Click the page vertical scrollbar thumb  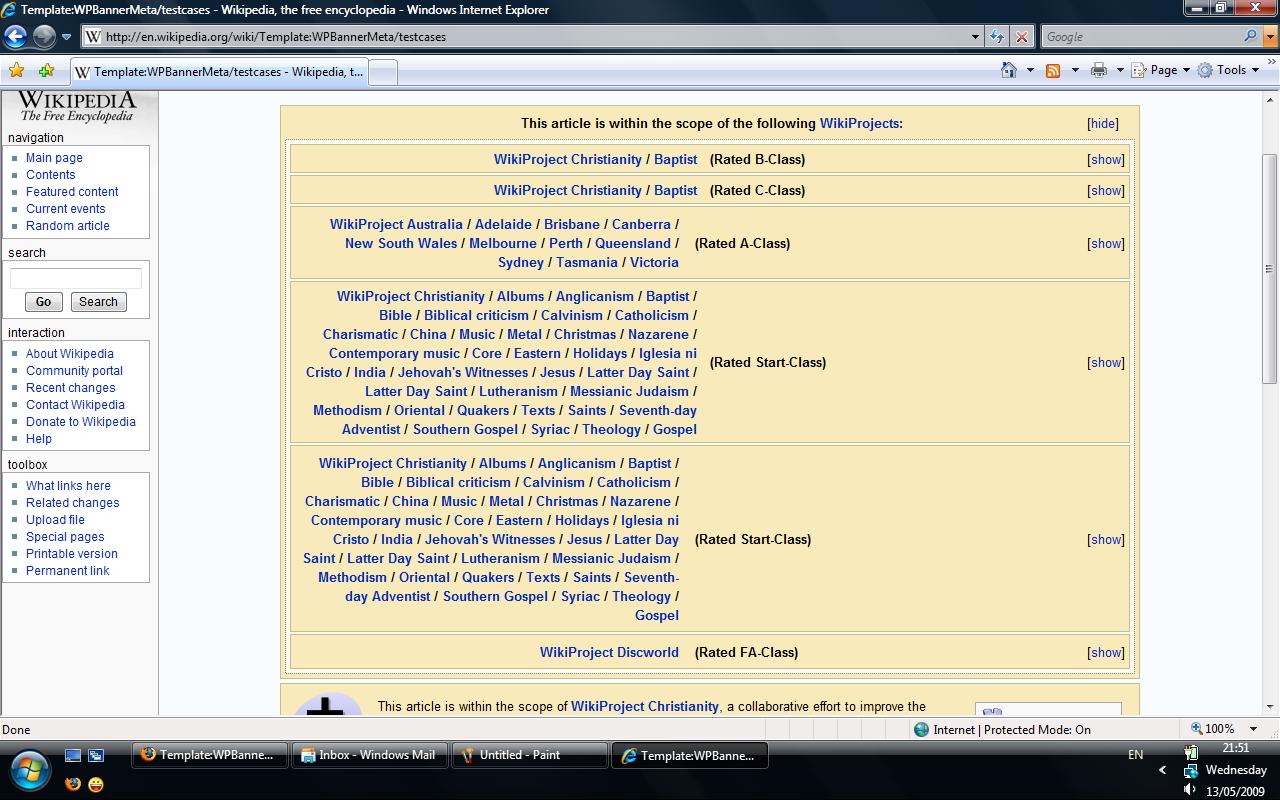point(1270,268)
